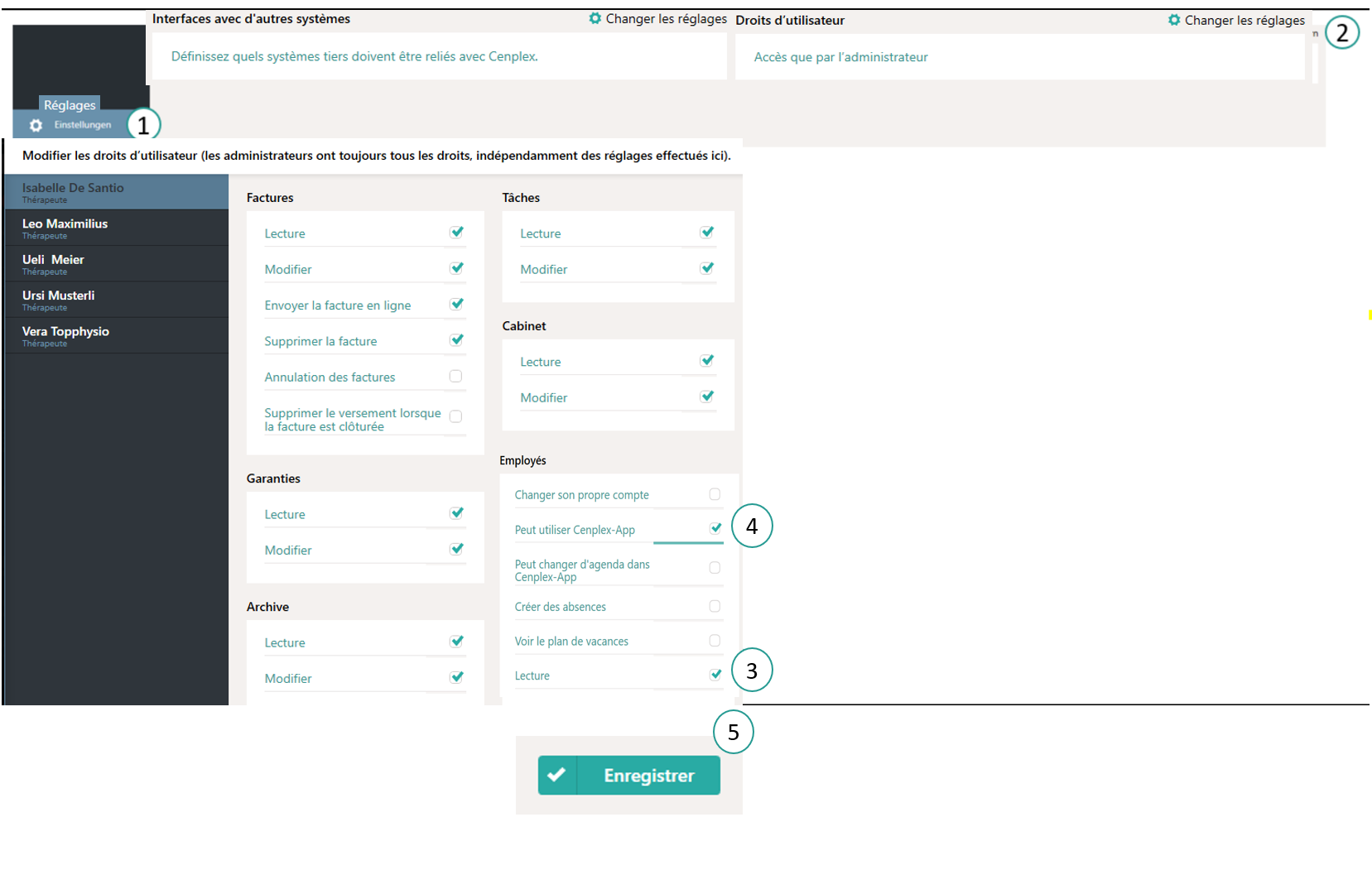Uncheck Envoyer la facture en ligne
1372x875 pixels.
(456, 305)
